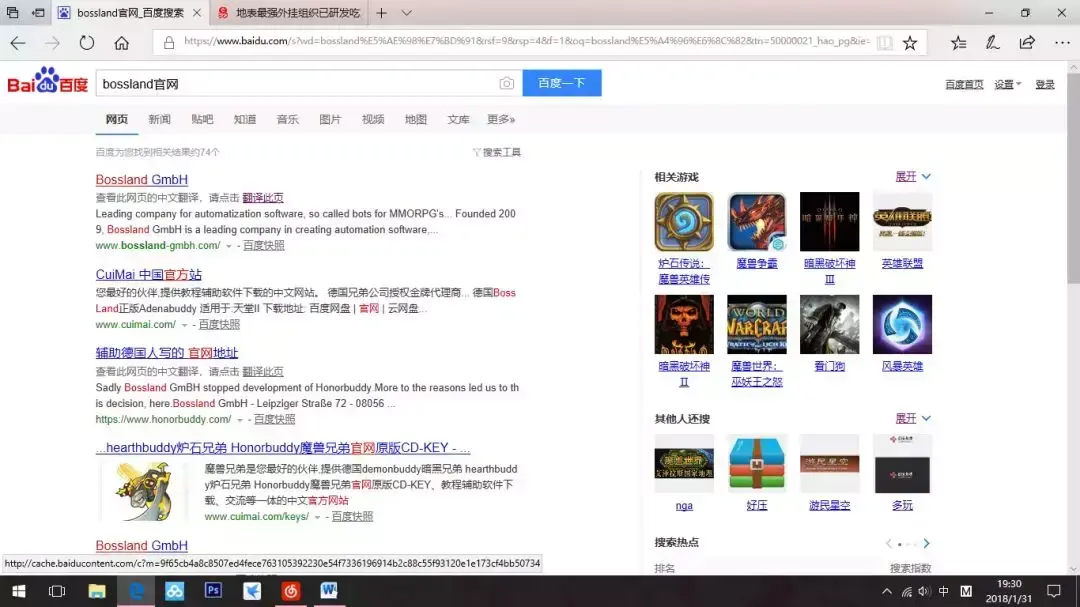Open the favorites hub
The image size is (1080, 607).
point(958,43)
